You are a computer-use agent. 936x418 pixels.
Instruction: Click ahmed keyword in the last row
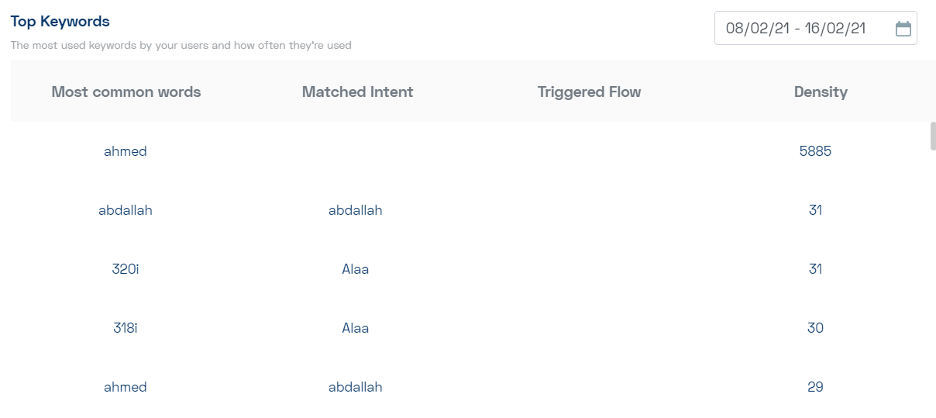pos(125,387)
